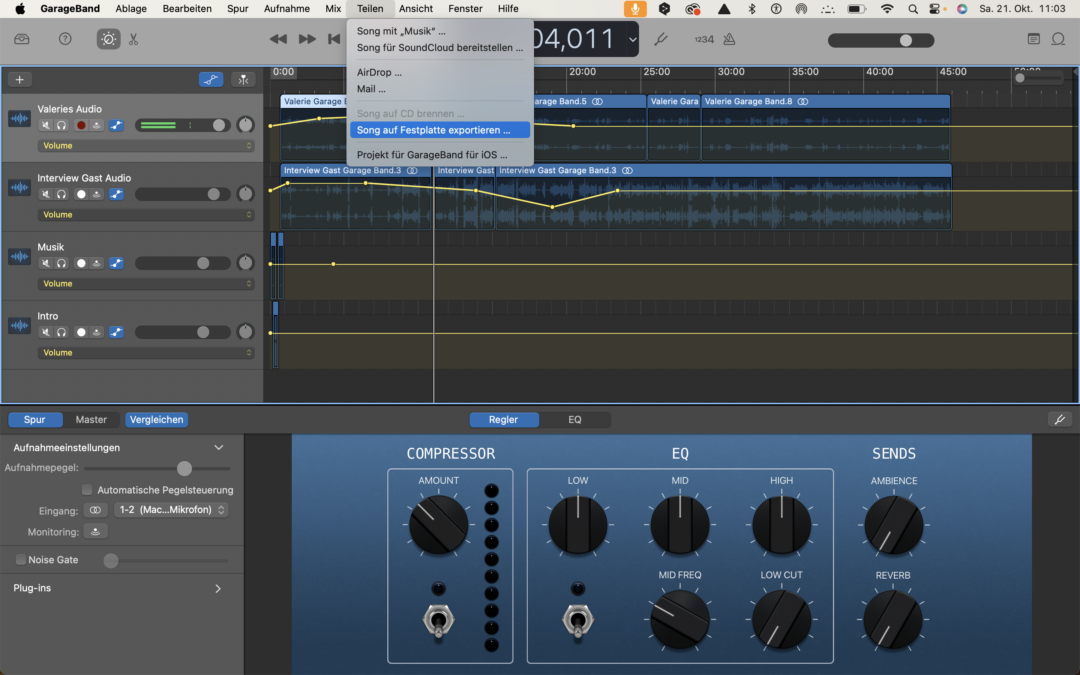Click the Valeries Audio pan knob
Viewport: 1080px width, 675px height.
245,125
